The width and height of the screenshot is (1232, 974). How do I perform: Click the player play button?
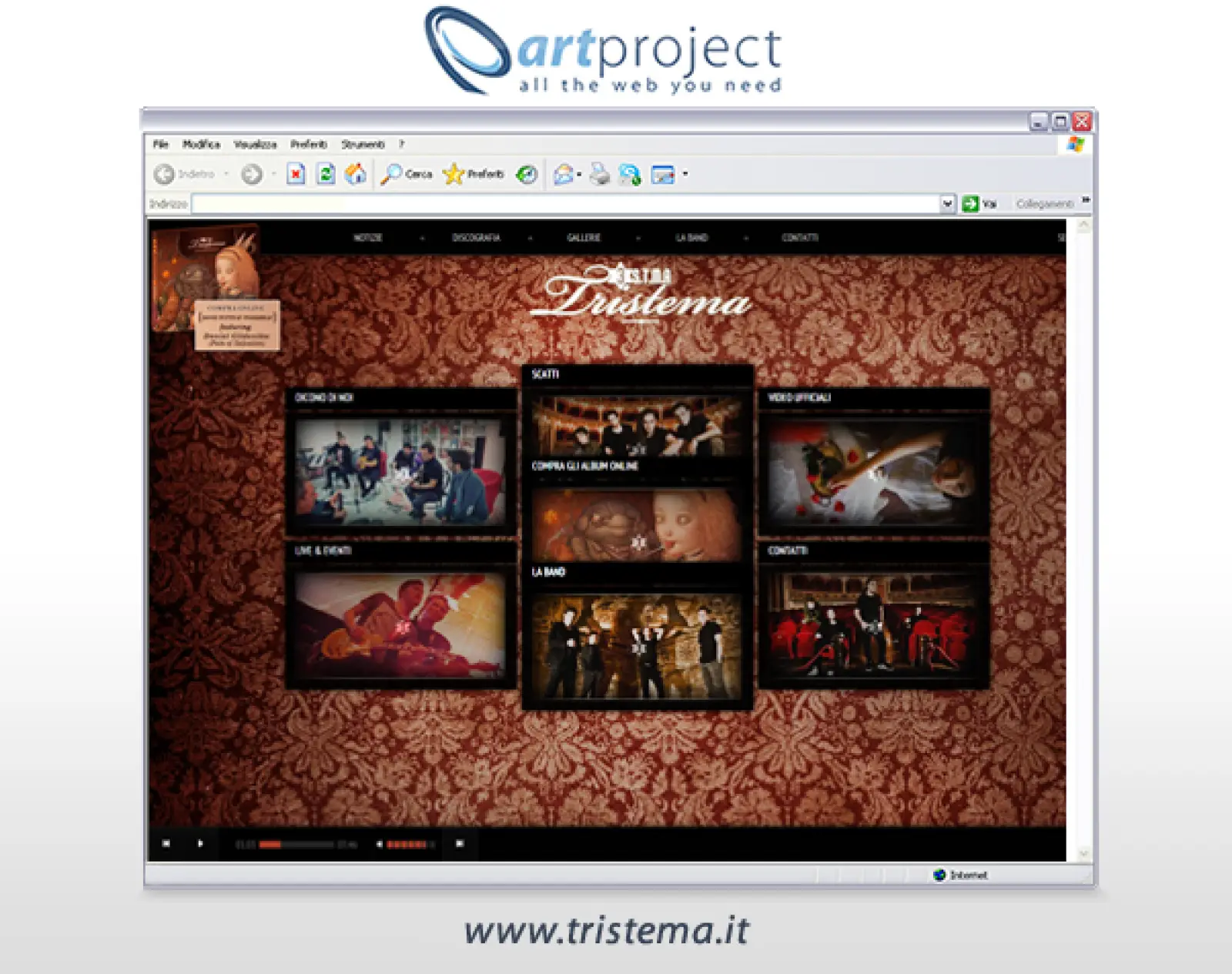(200, 844)
